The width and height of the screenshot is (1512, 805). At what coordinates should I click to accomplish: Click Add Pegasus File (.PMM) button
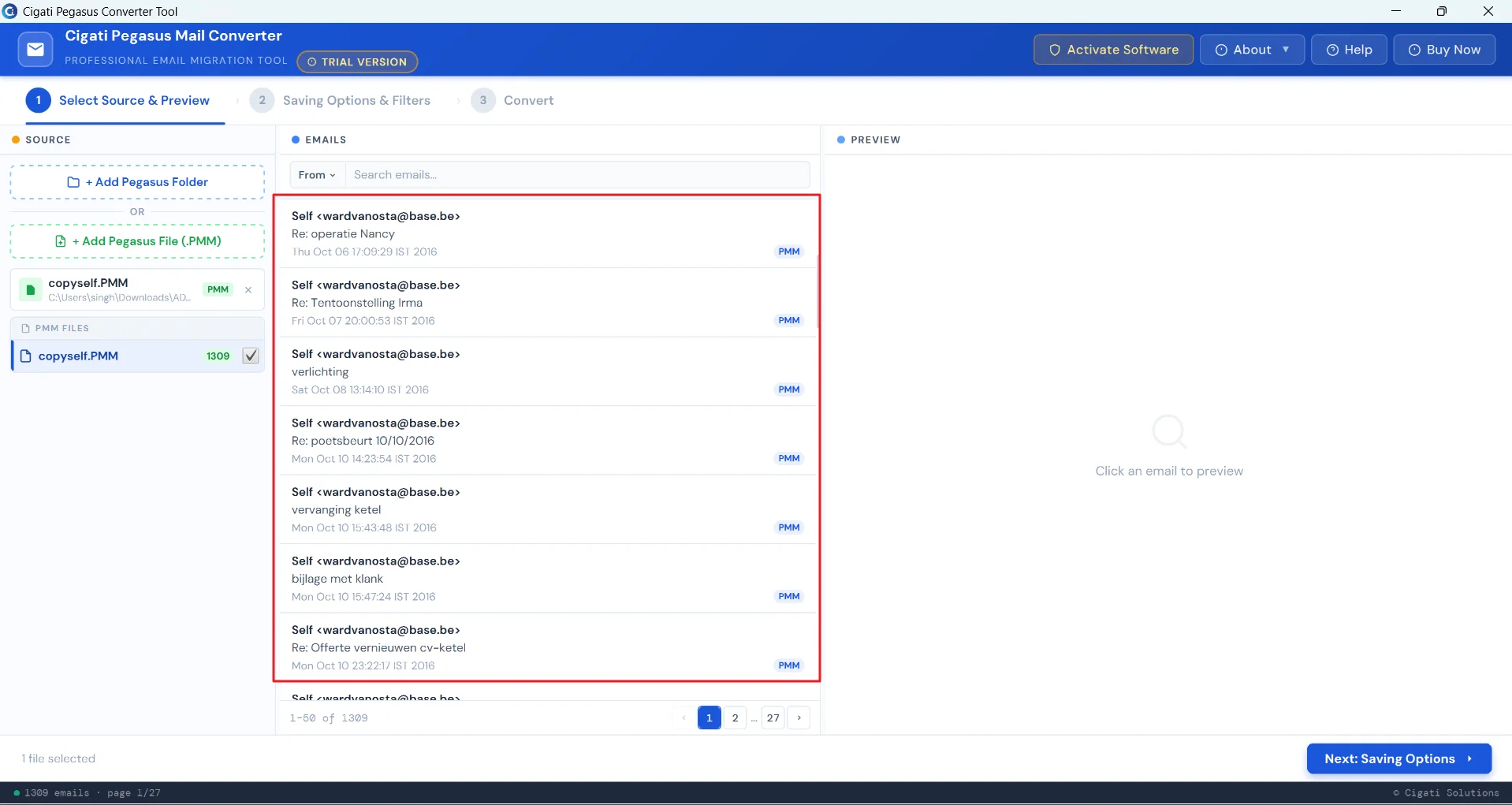coord(137,241)
